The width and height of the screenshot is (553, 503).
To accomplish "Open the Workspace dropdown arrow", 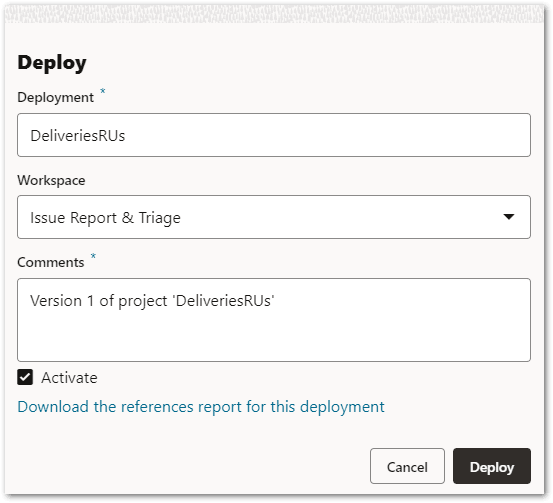I will point(508,217).
